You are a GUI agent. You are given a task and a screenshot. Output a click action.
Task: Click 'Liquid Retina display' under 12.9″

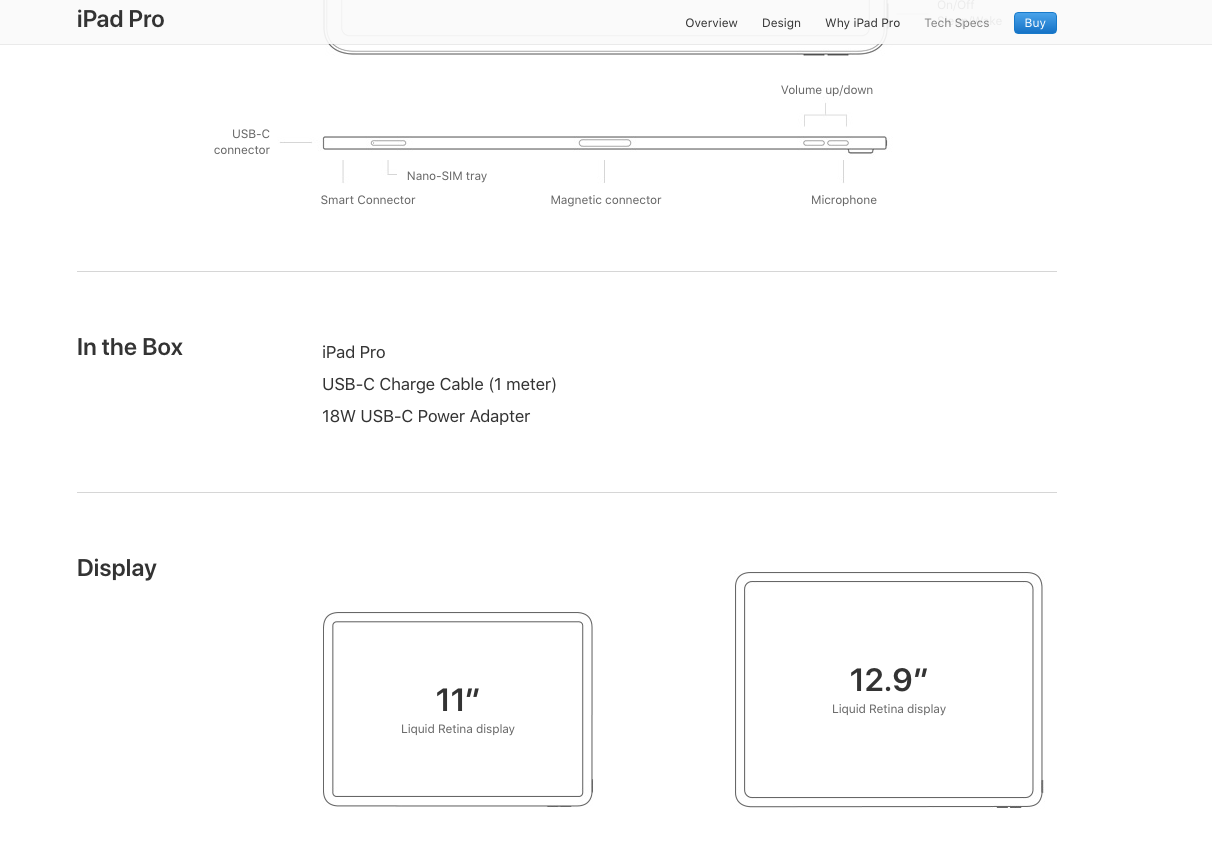click(889, 709)
